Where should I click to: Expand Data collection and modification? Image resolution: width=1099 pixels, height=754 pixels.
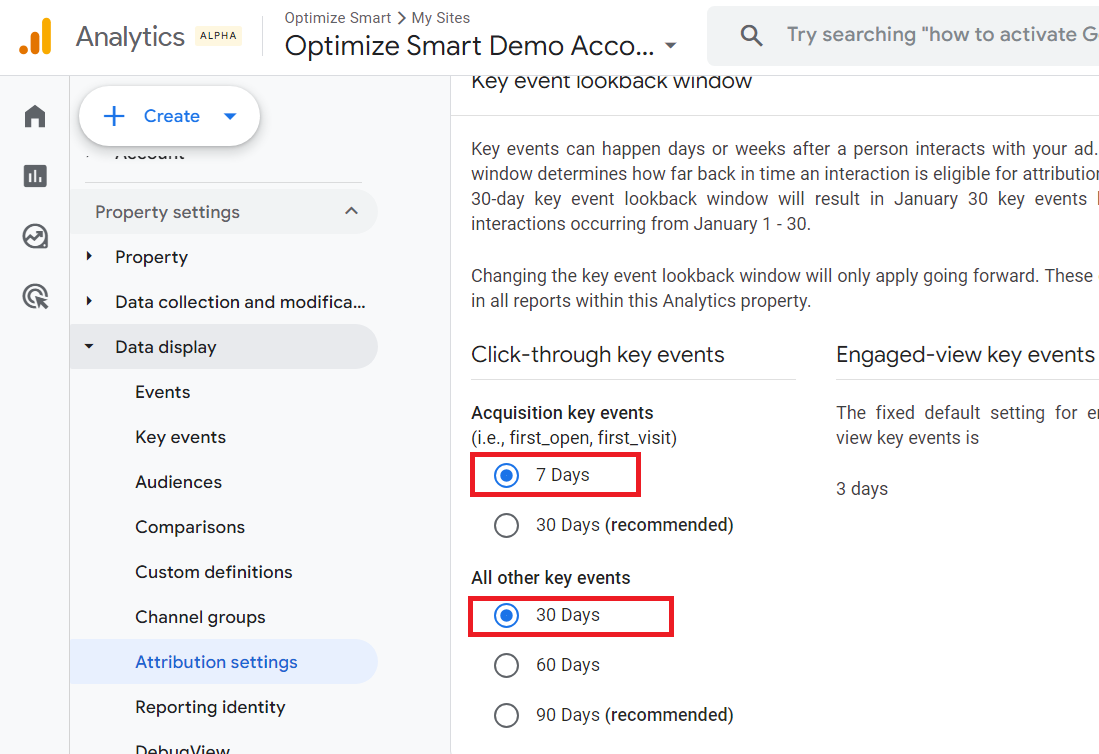(x=90, y=302)
